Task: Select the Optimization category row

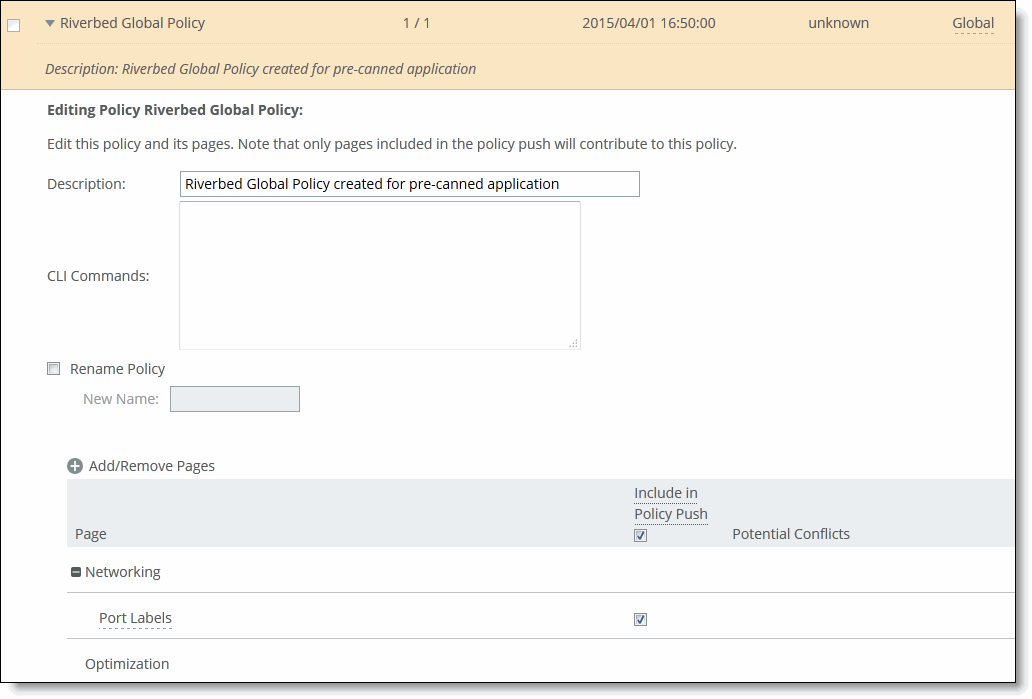Action: (x=127, y=664)
